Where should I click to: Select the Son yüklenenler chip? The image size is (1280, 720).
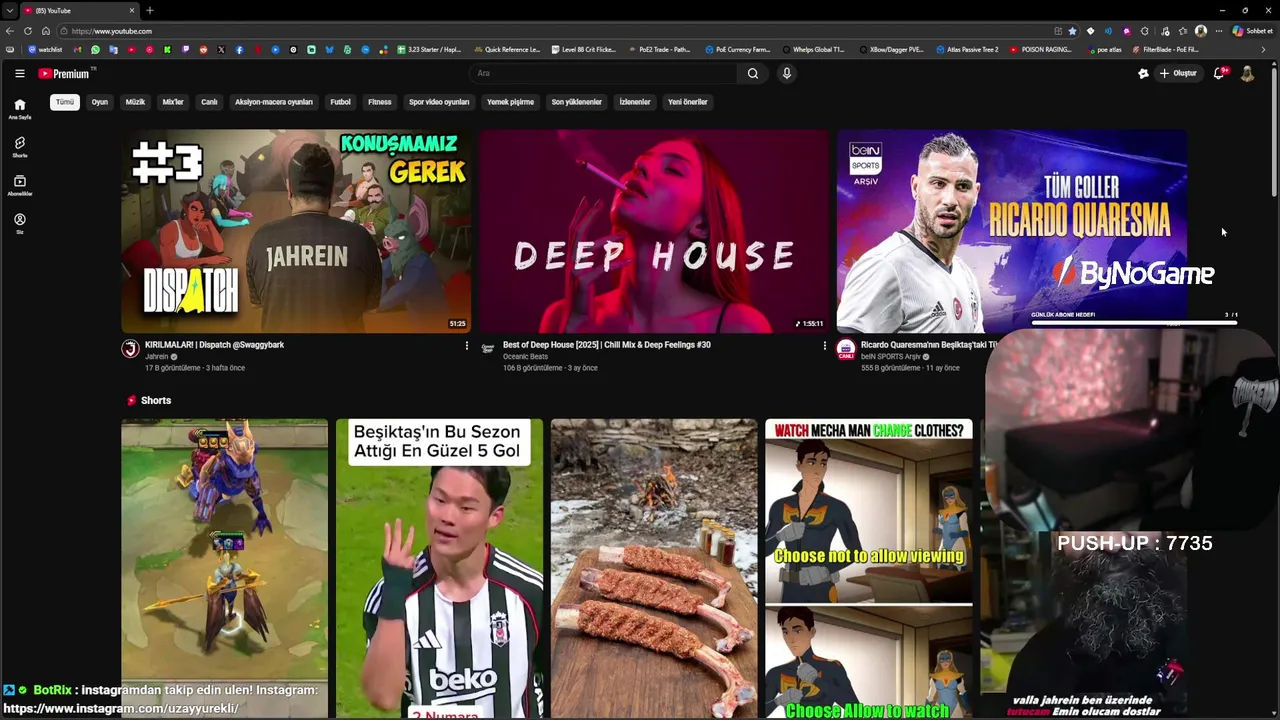(x=577, y=102)
